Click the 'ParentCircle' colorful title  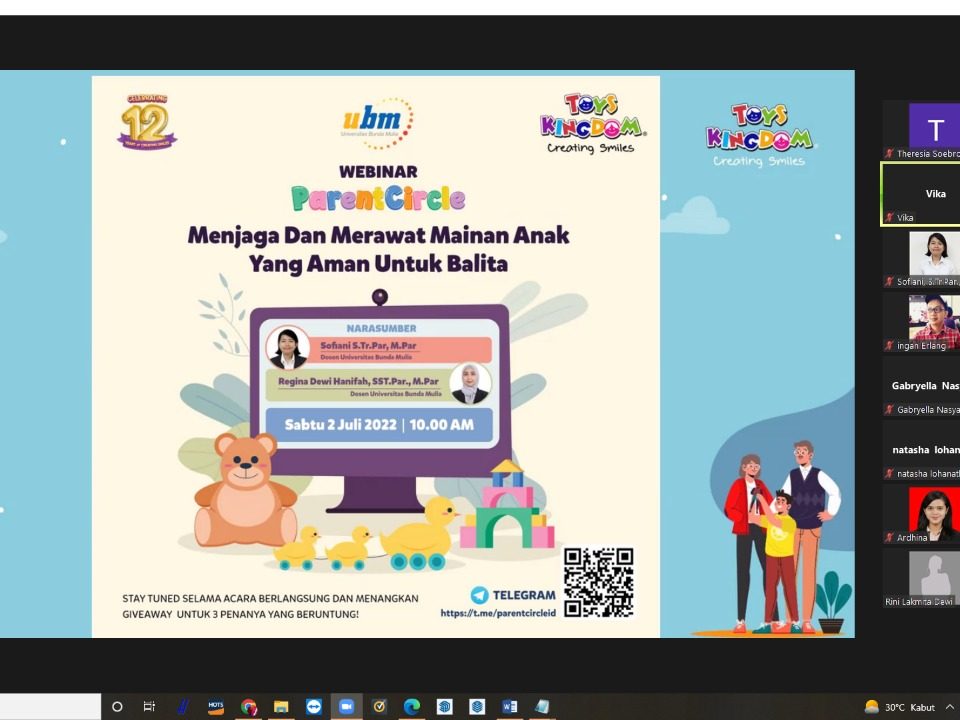coord(378,198)
